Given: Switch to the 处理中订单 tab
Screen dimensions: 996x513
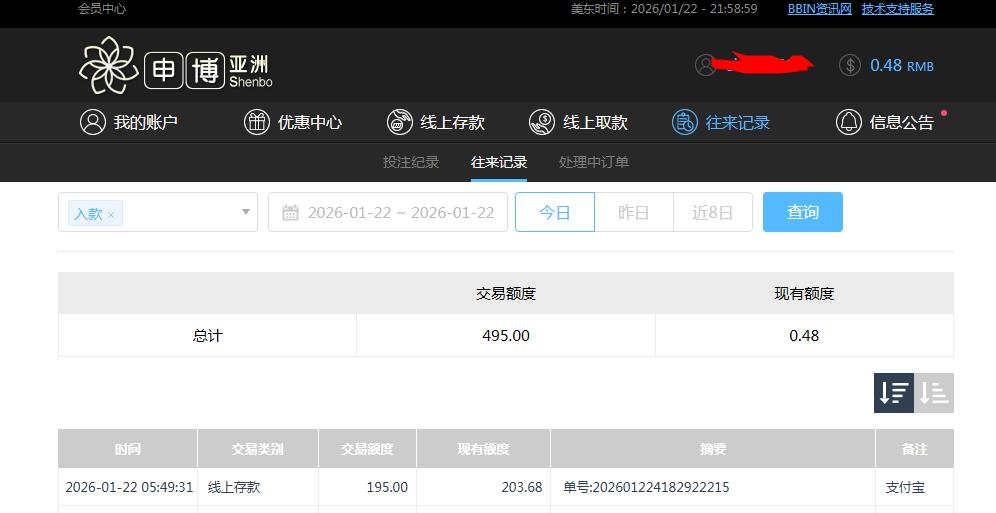Looking at the screenshot, I should pyautogui.click(x=594, y=162).
